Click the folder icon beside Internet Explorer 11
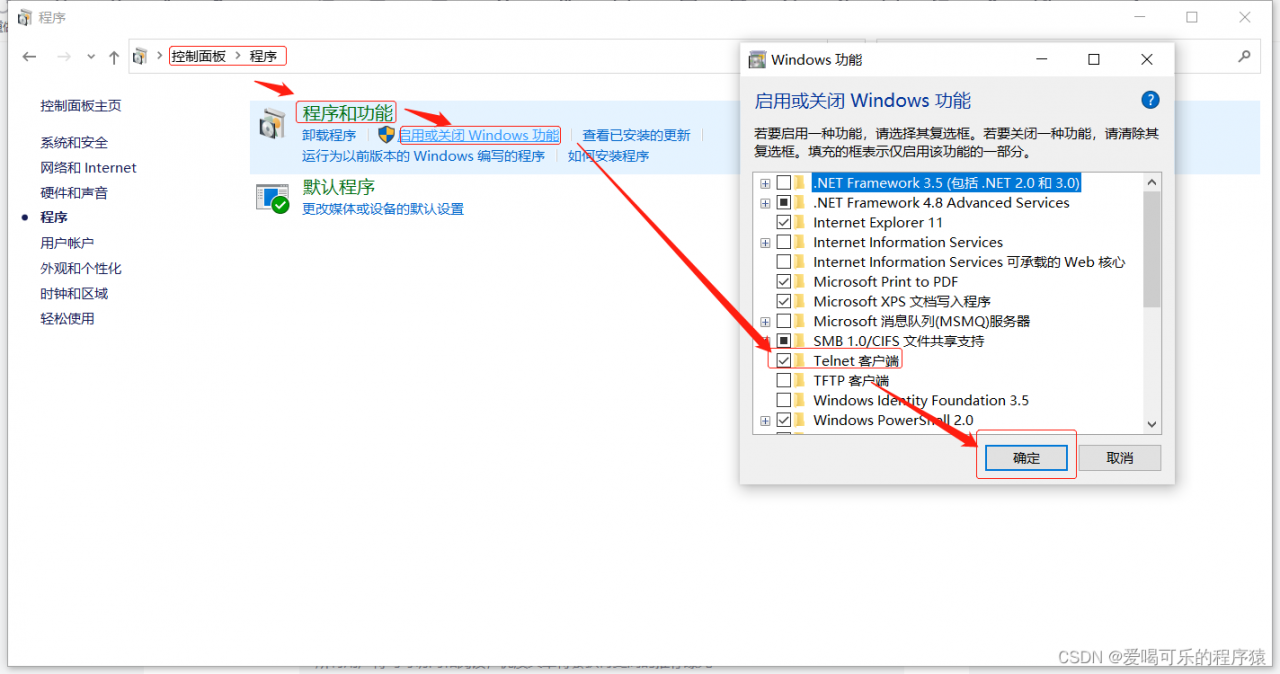 pos(800,222)
